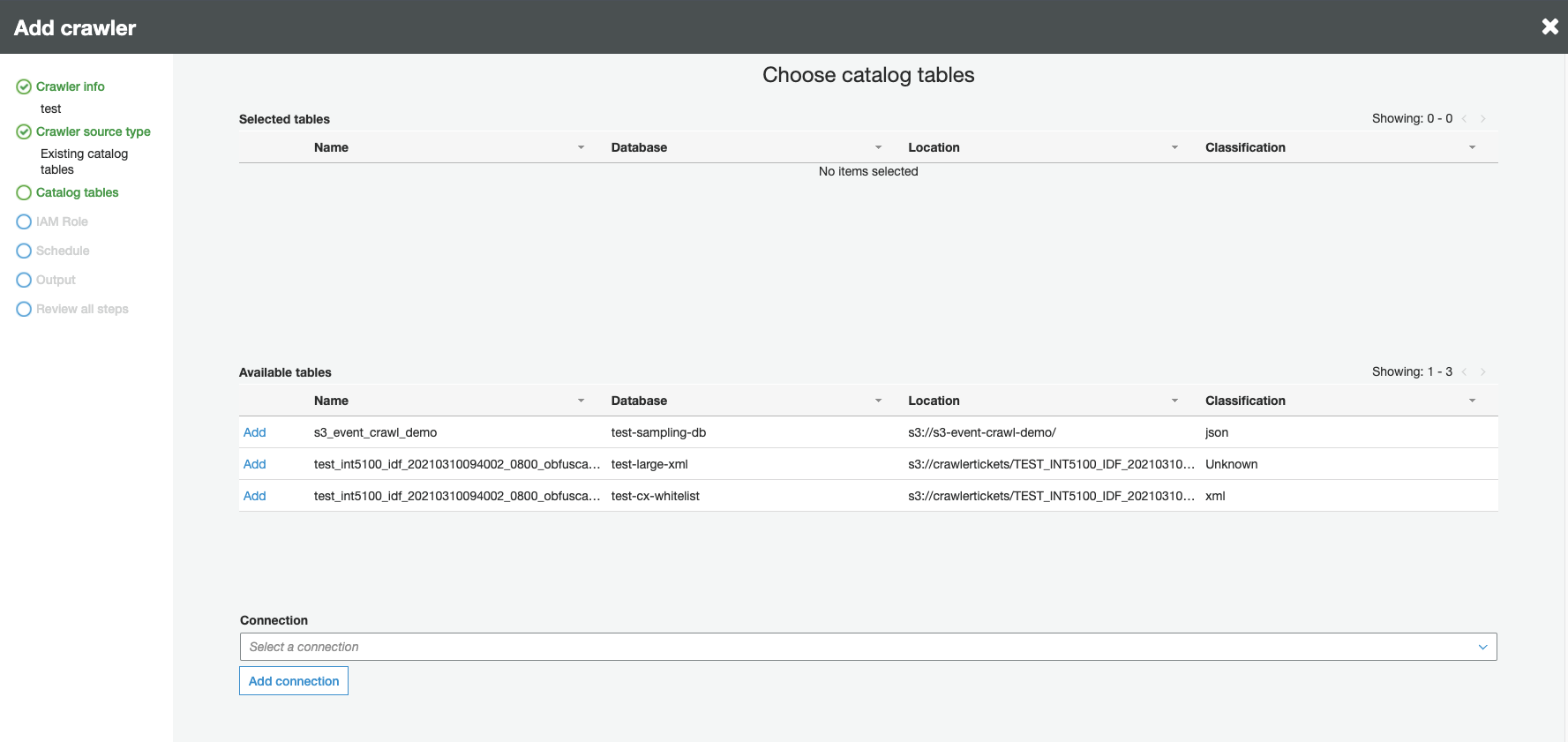Click the Crawler info checkmark step icon

click(24, 86)
